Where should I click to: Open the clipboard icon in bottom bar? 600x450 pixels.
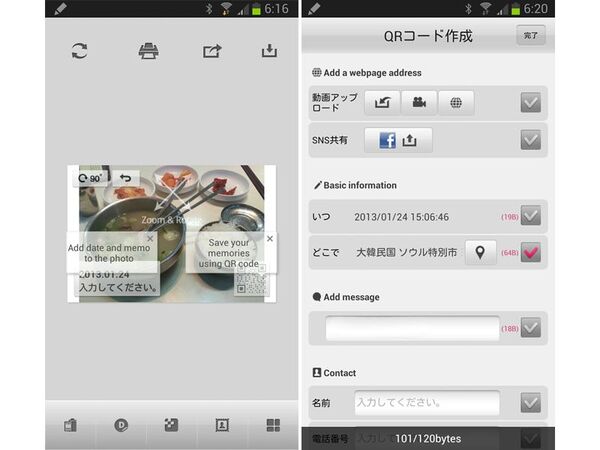70,425
